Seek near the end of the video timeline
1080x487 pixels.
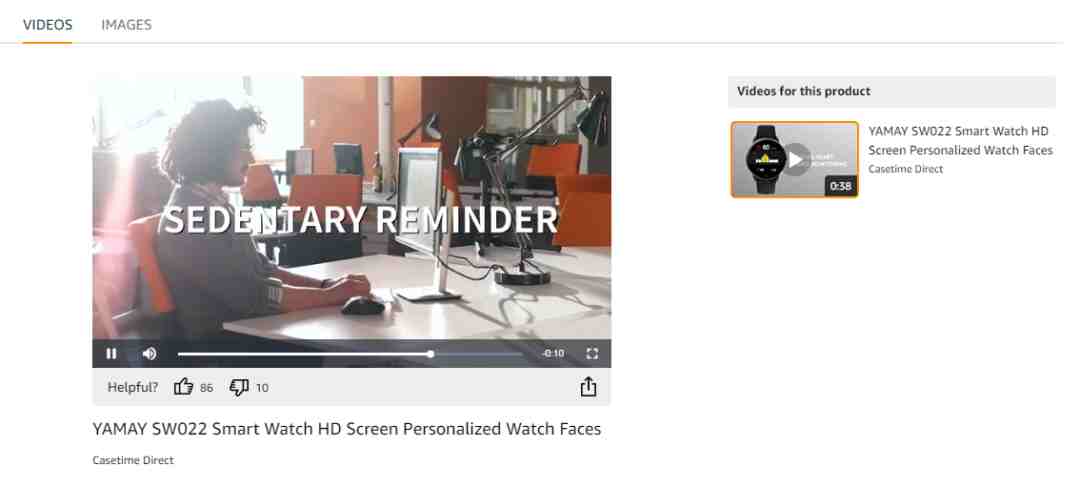click(x=513, y=354)
